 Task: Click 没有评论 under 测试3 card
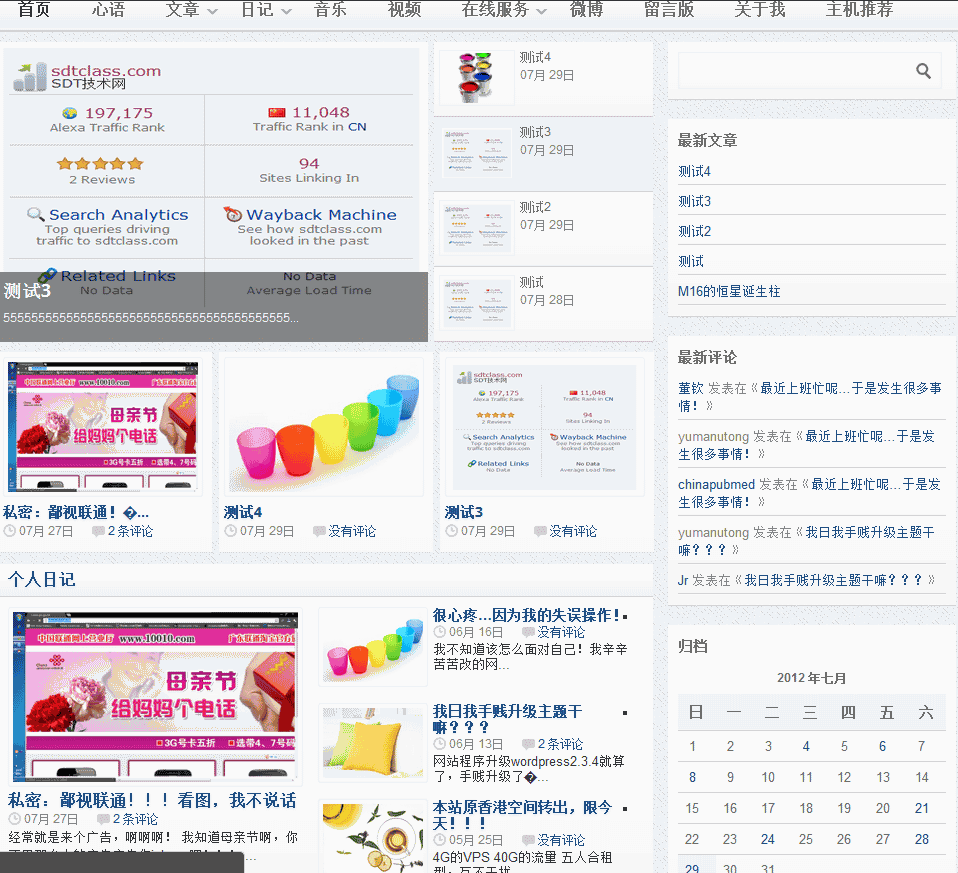coord(573,531)
